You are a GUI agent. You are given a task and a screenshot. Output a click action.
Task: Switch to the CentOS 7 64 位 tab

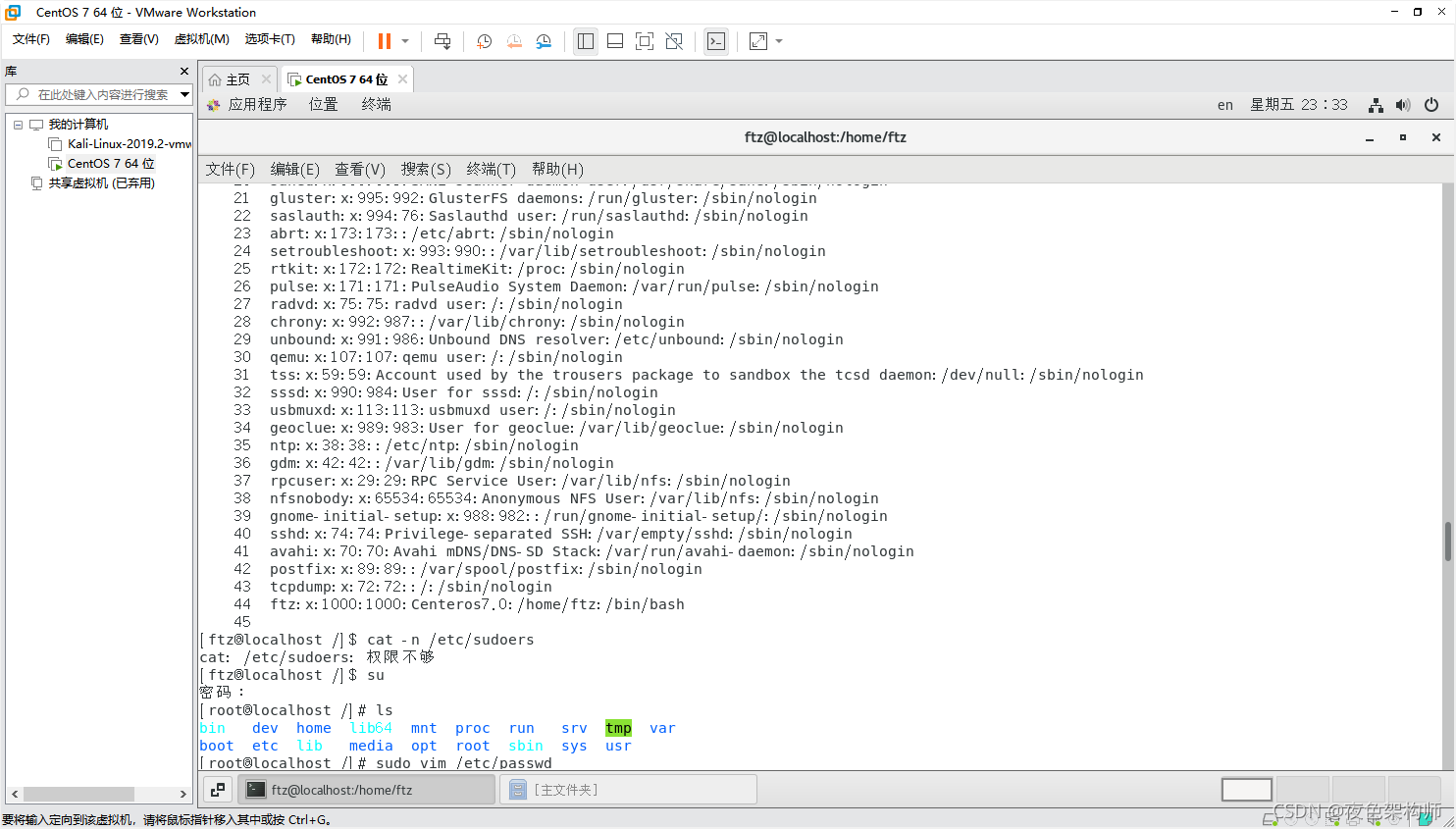pos(346,79)
